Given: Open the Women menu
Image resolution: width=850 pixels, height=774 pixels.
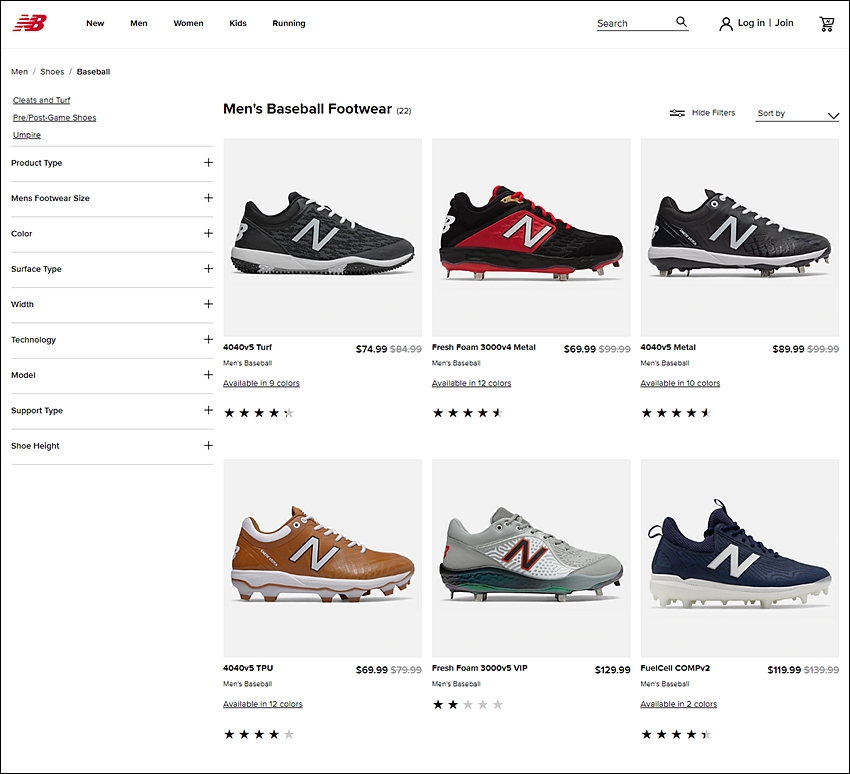Looking at the screenshot, I should (x=188, y=23).
